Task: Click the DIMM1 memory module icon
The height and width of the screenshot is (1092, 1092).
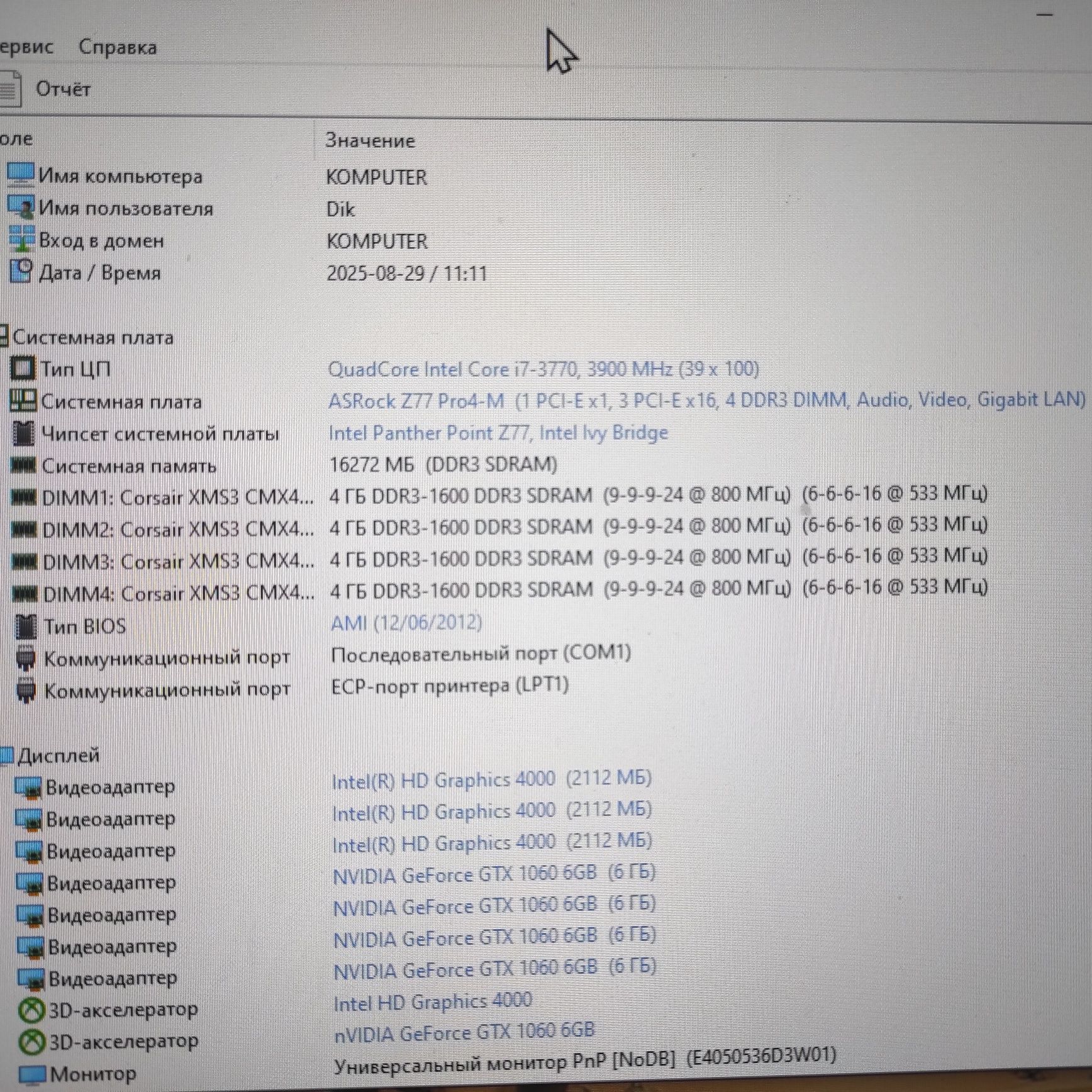Action: (25, 498)
